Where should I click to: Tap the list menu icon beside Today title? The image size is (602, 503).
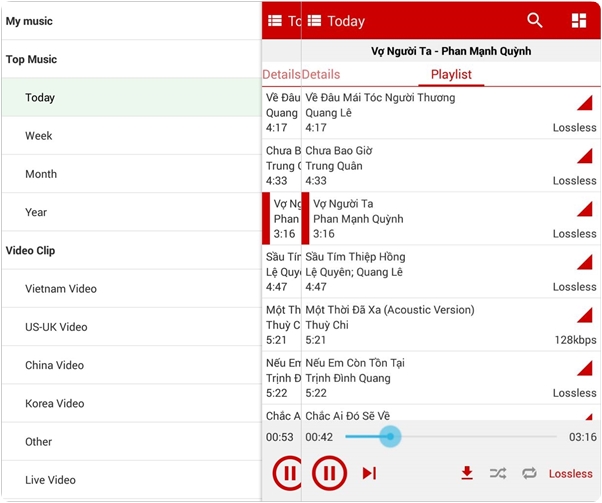tap(314, 21)
